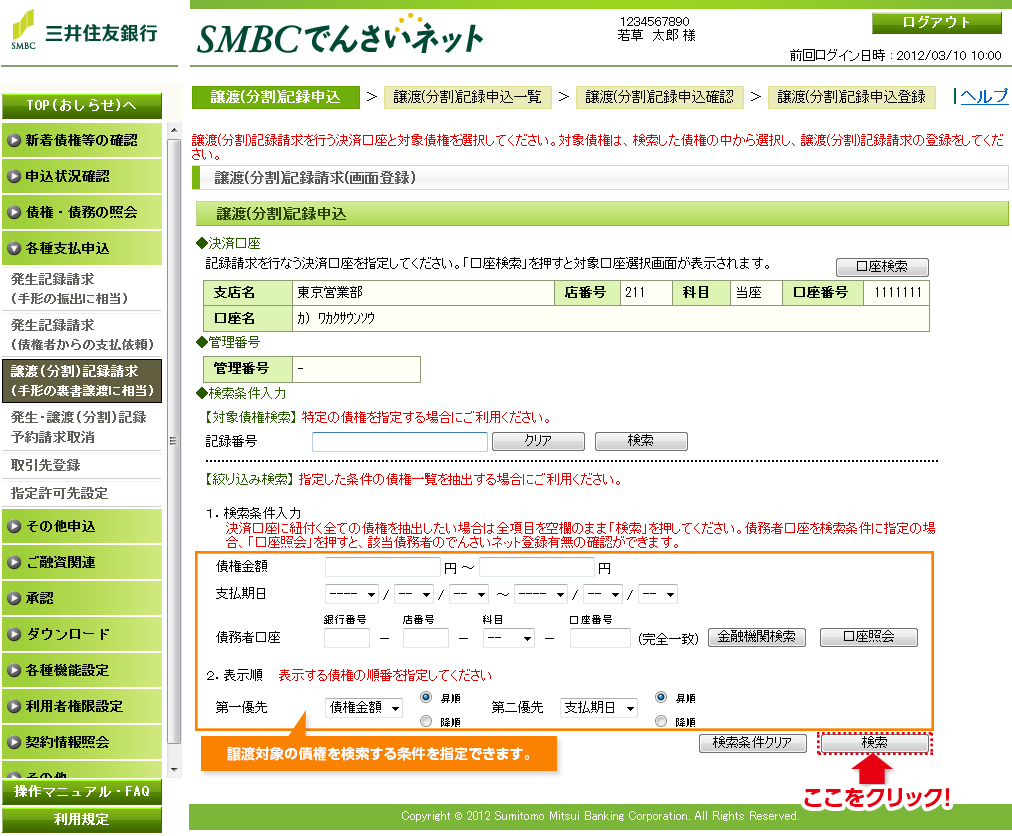Open 支払期日 start year dropdown

coord(352,594)
